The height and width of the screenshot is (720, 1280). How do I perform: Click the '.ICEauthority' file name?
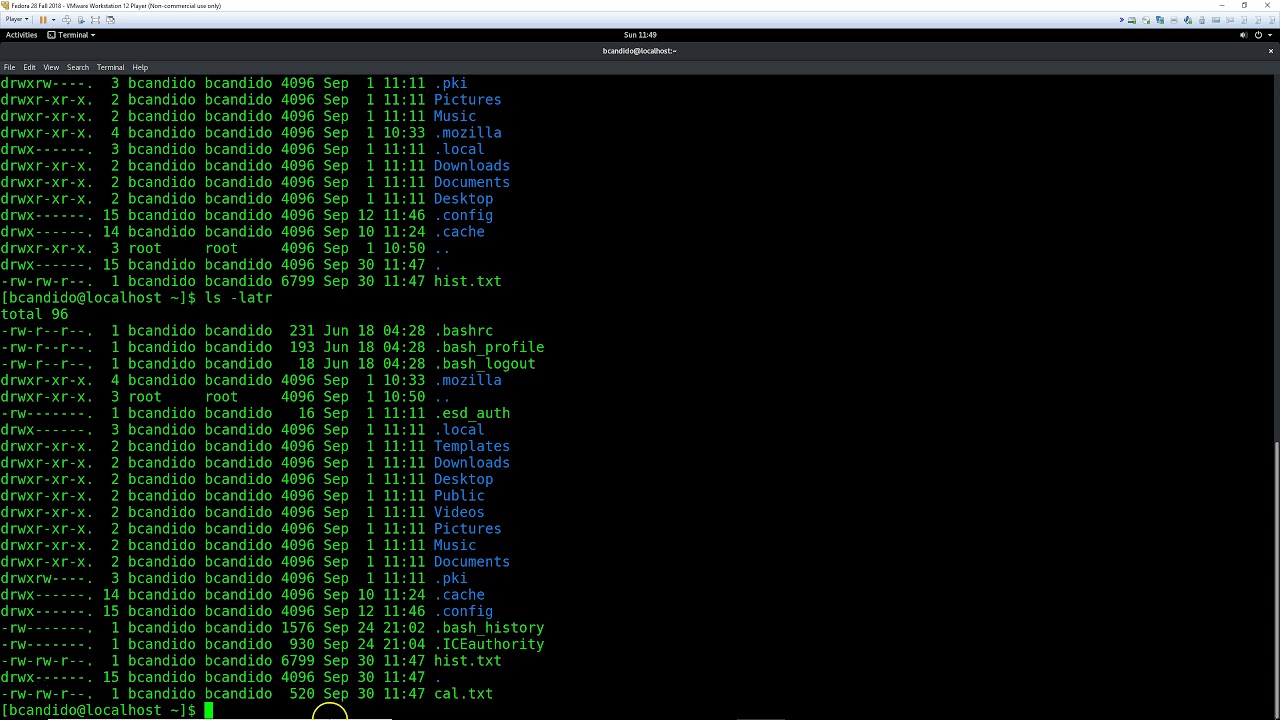(x=489, y=644)
